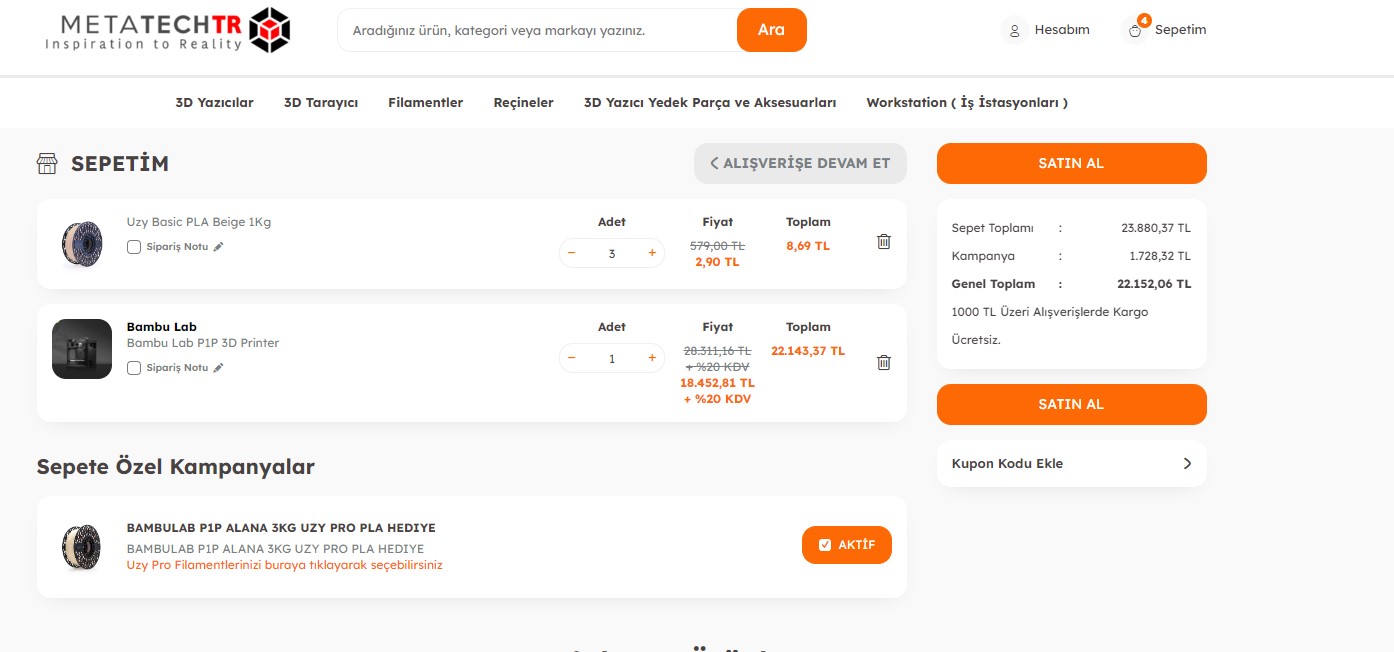Open the 3D Yazıcılar menu

coord(215,103)
